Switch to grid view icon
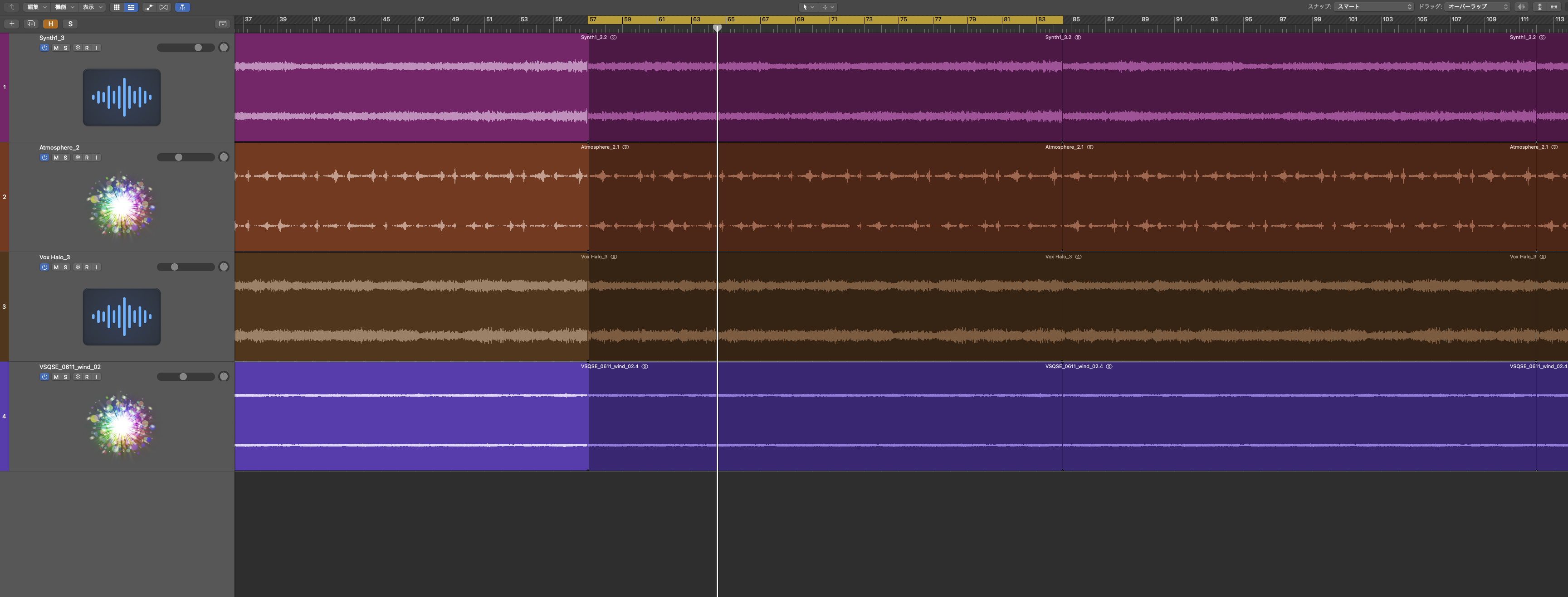Screen dimensions: 1568x597 tap(116, 7)
